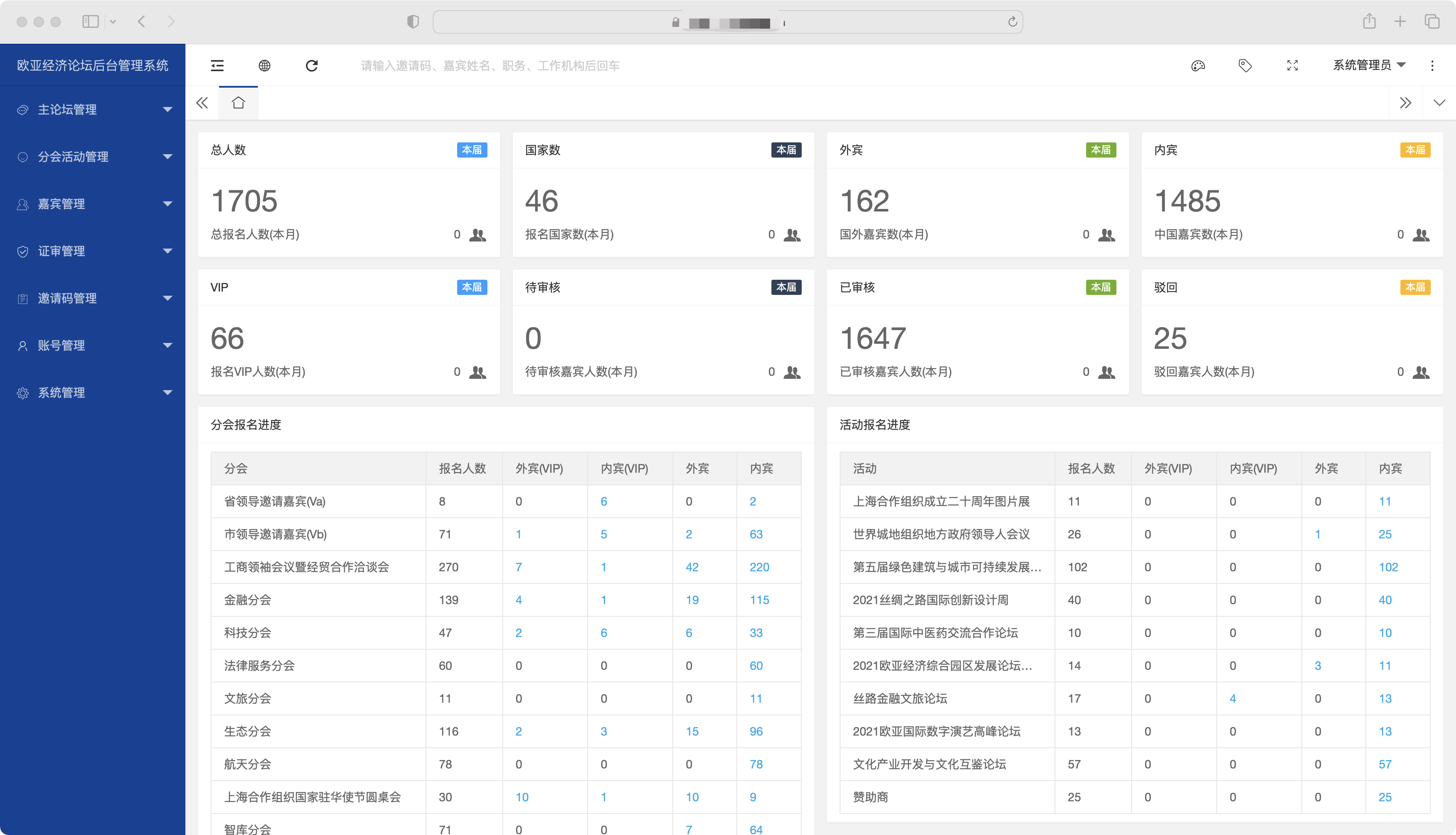
Task: Open the theme palette icon
Action: [x=1198, y=65]
